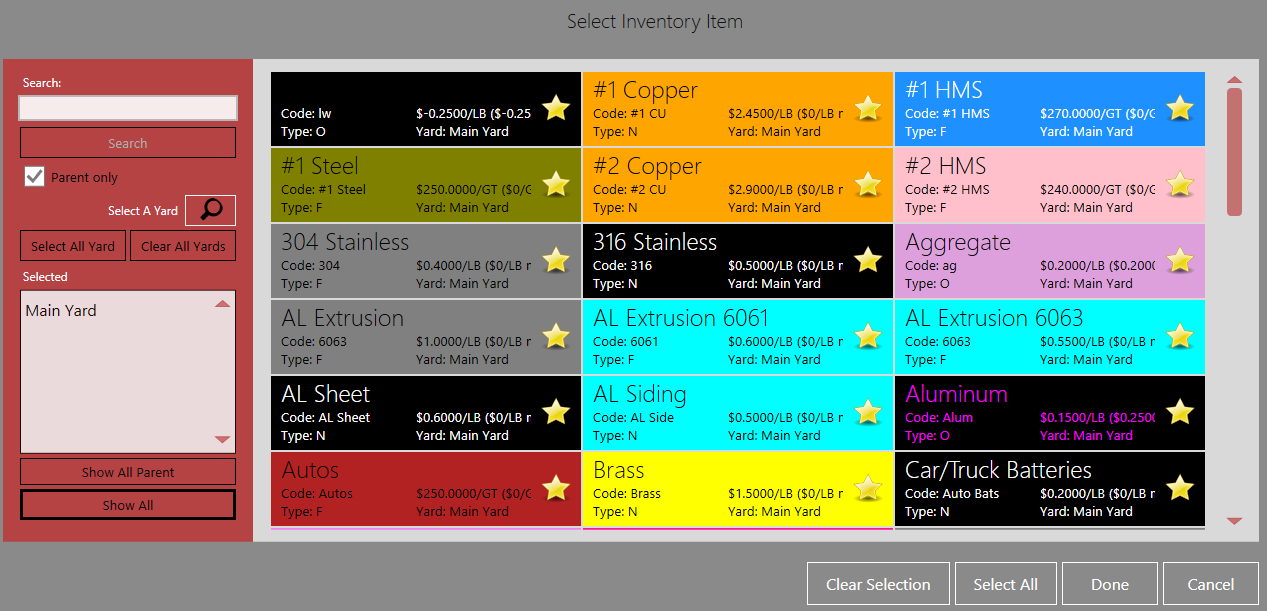This screenshot has width=1267, height=611.
Task: Click the Show All Parent button
Action: coord(128,472)
